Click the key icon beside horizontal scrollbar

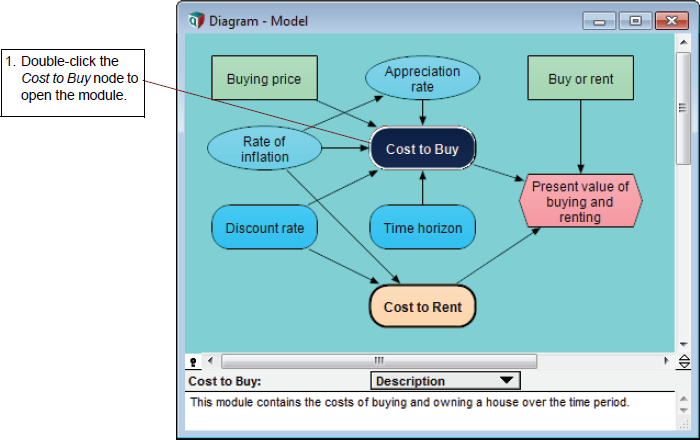pos(193,361)
